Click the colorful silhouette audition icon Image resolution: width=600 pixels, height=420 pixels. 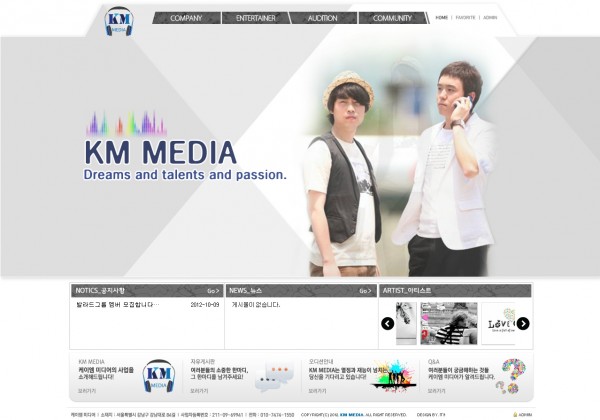(x=393, y=378)
